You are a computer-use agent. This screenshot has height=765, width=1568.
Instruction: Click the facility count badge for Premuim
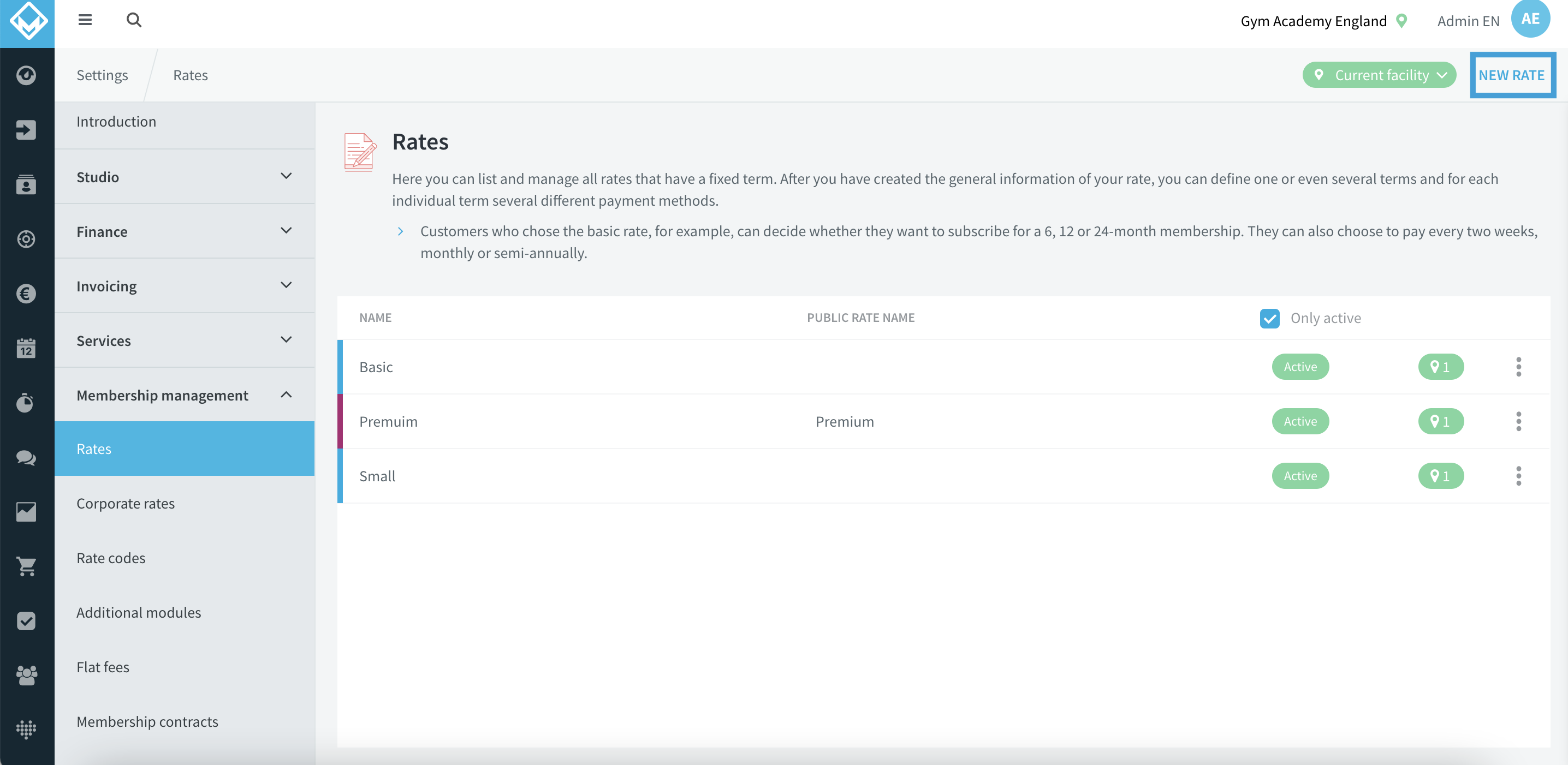tap(1441, 421)
